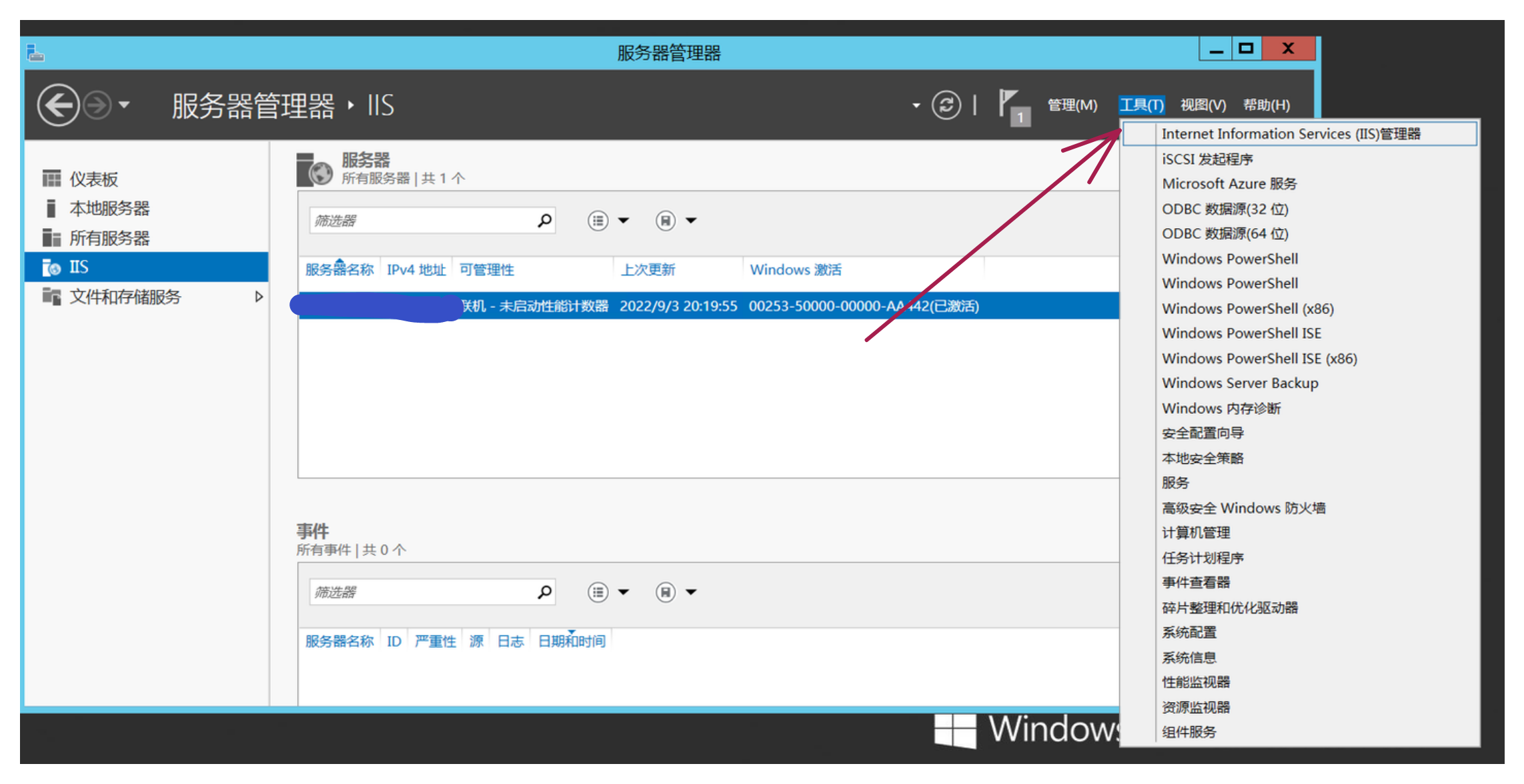Select 本地服务器 in the sidebar
The image size is (1524, 784).
(x=109, y=208)
